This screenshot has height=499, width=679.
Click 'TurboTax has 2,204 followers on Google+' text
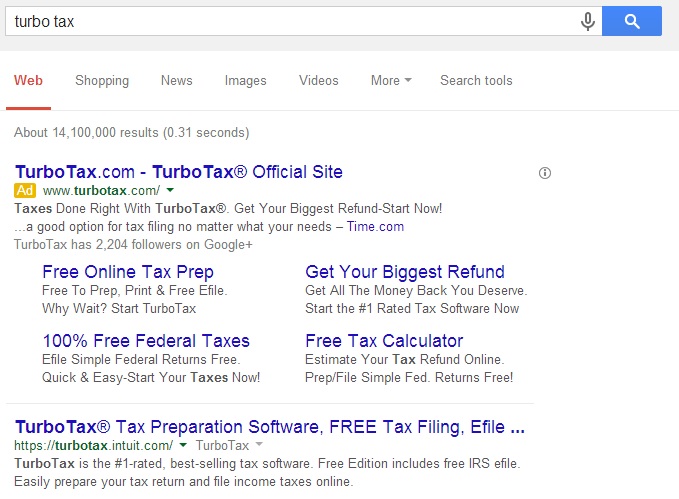(133, 245)
